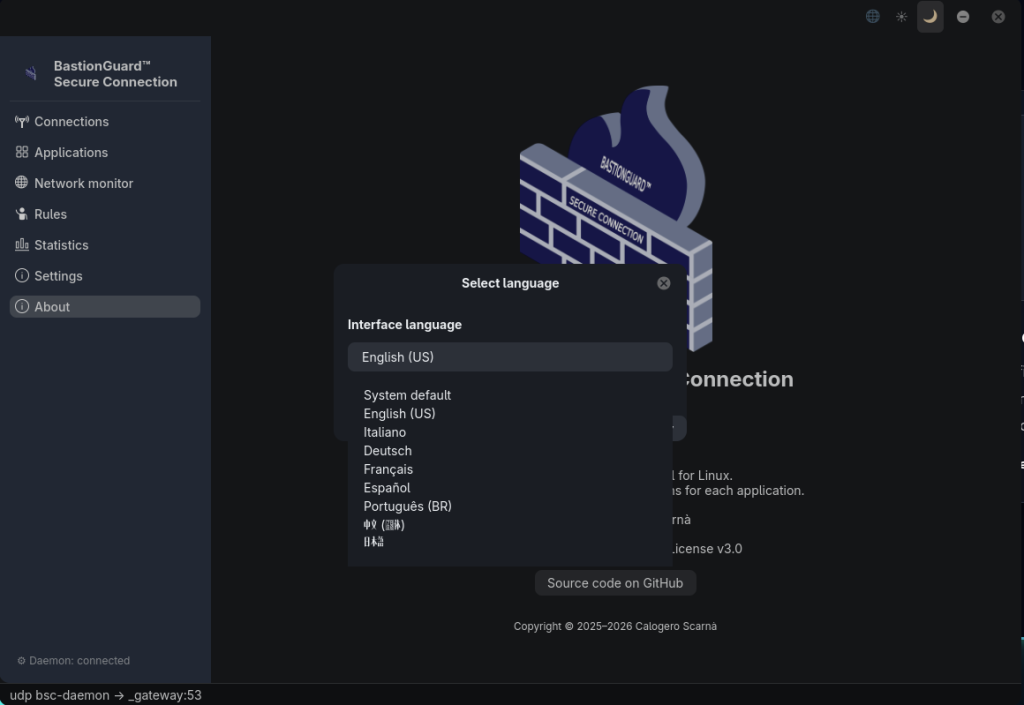The image size is (1024, 705).
Task: Click the Select language dialog title
Action: [x=510, y=283]
